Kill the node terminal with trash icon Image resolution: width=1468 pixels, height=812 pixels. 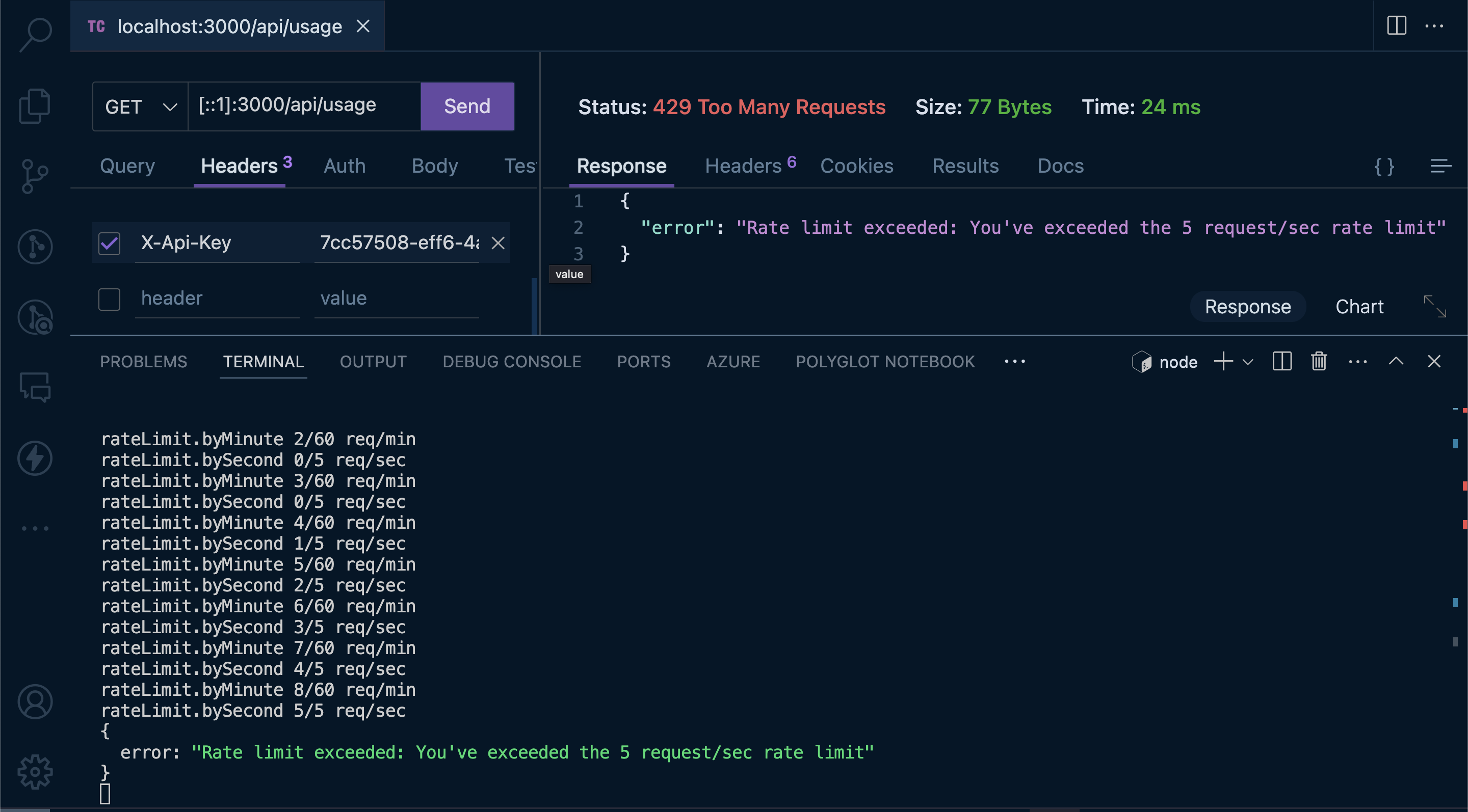[x=1319, y=361]
